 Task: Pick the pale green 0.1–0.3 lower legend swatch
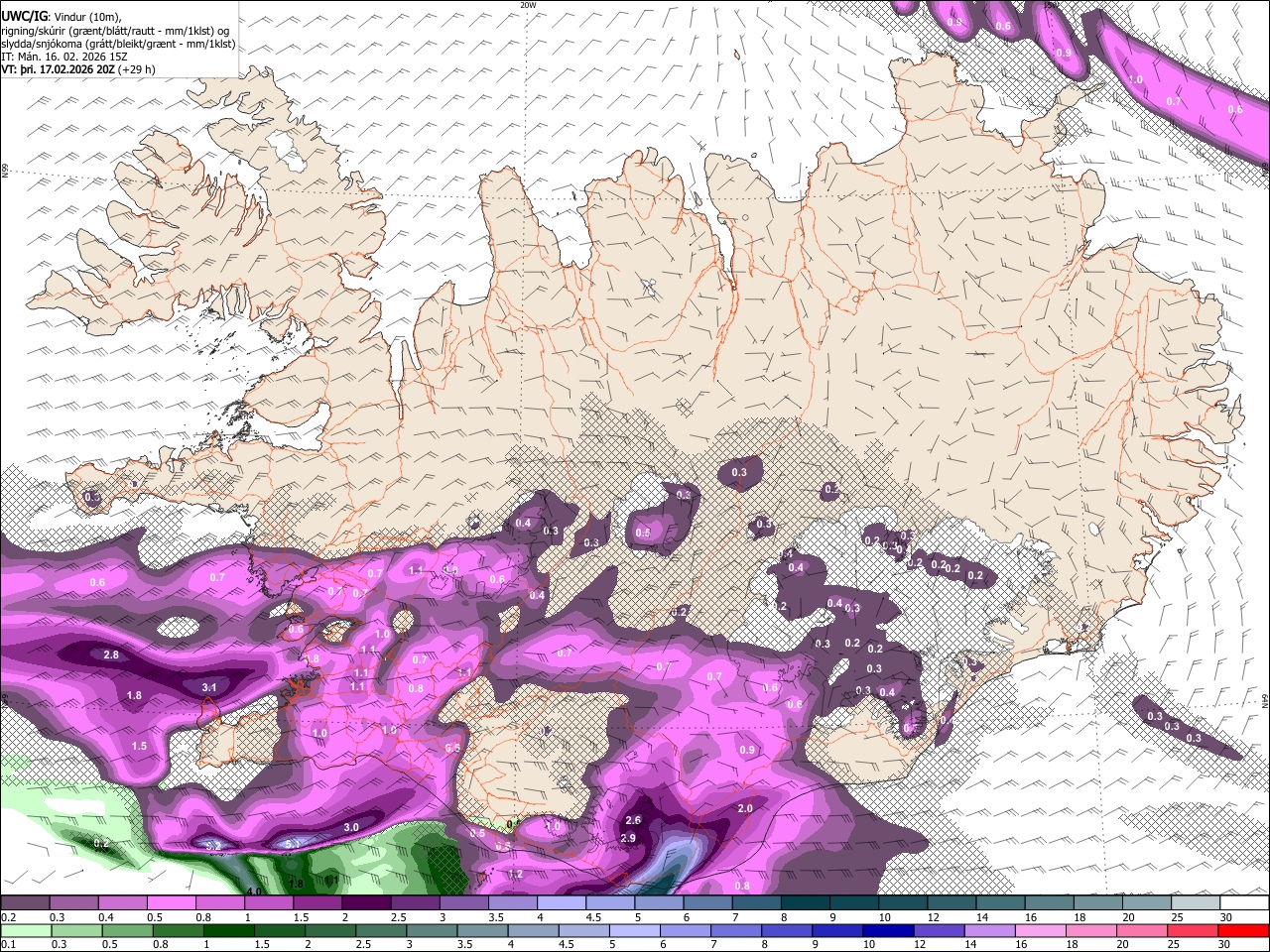point(25,929)
